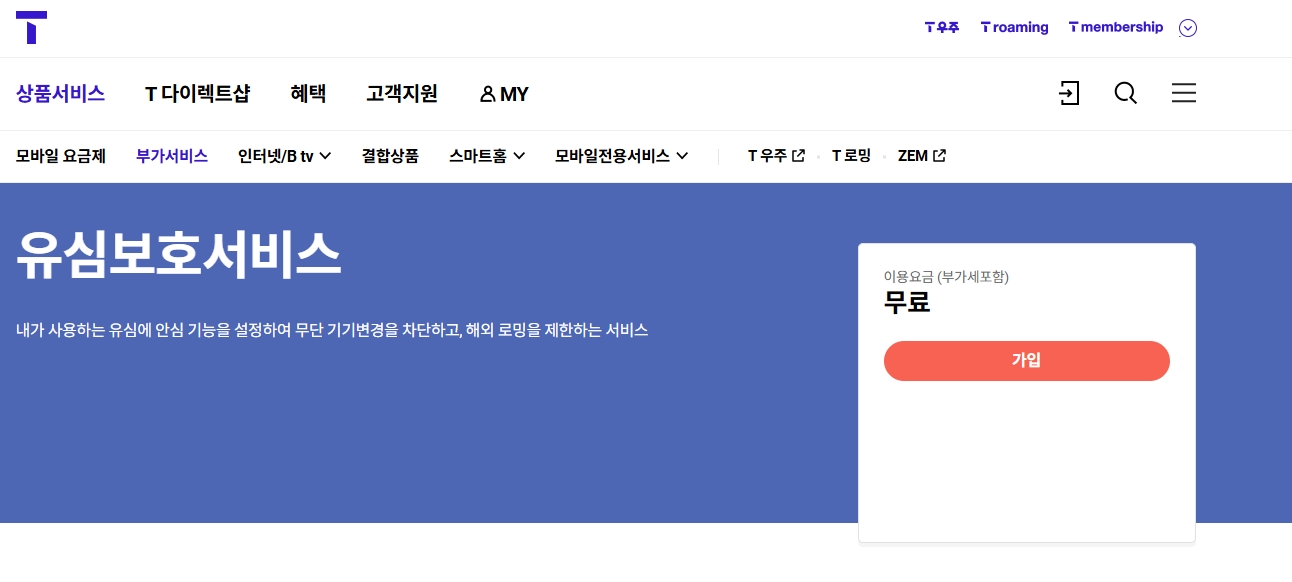Viewport: 1292px width, 582px height.
Task: Select the 부가서비스 tab
Action: pos(172,156)
